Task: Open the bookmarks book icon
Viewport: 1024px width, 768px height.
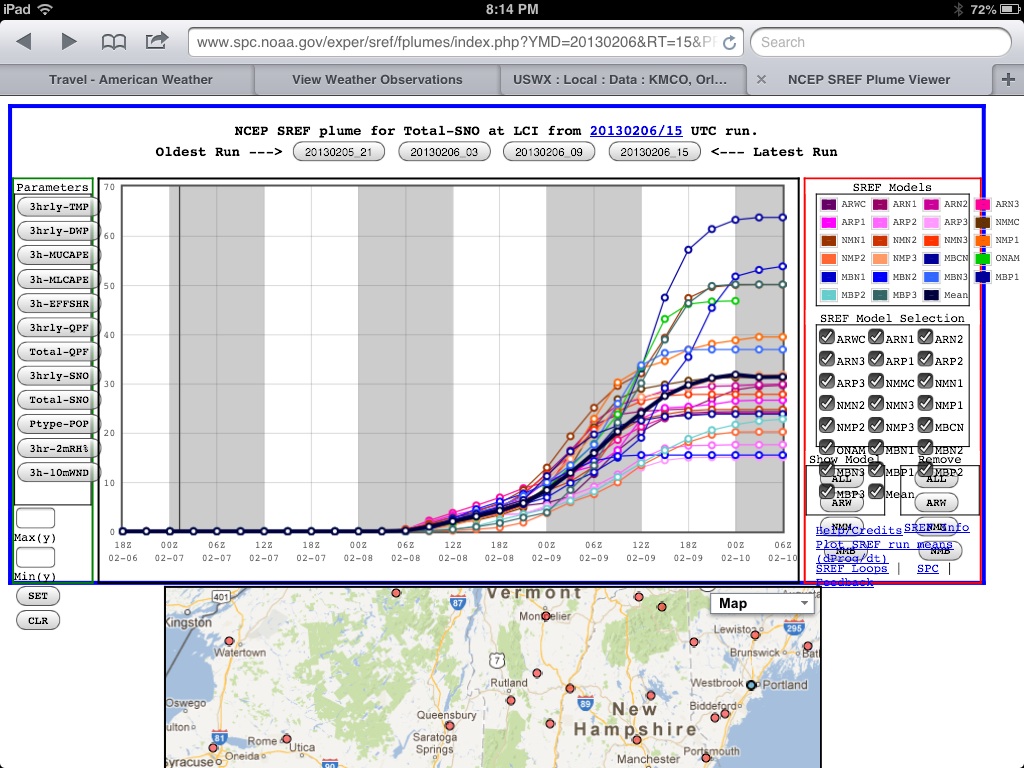Action: click(114, 41)
